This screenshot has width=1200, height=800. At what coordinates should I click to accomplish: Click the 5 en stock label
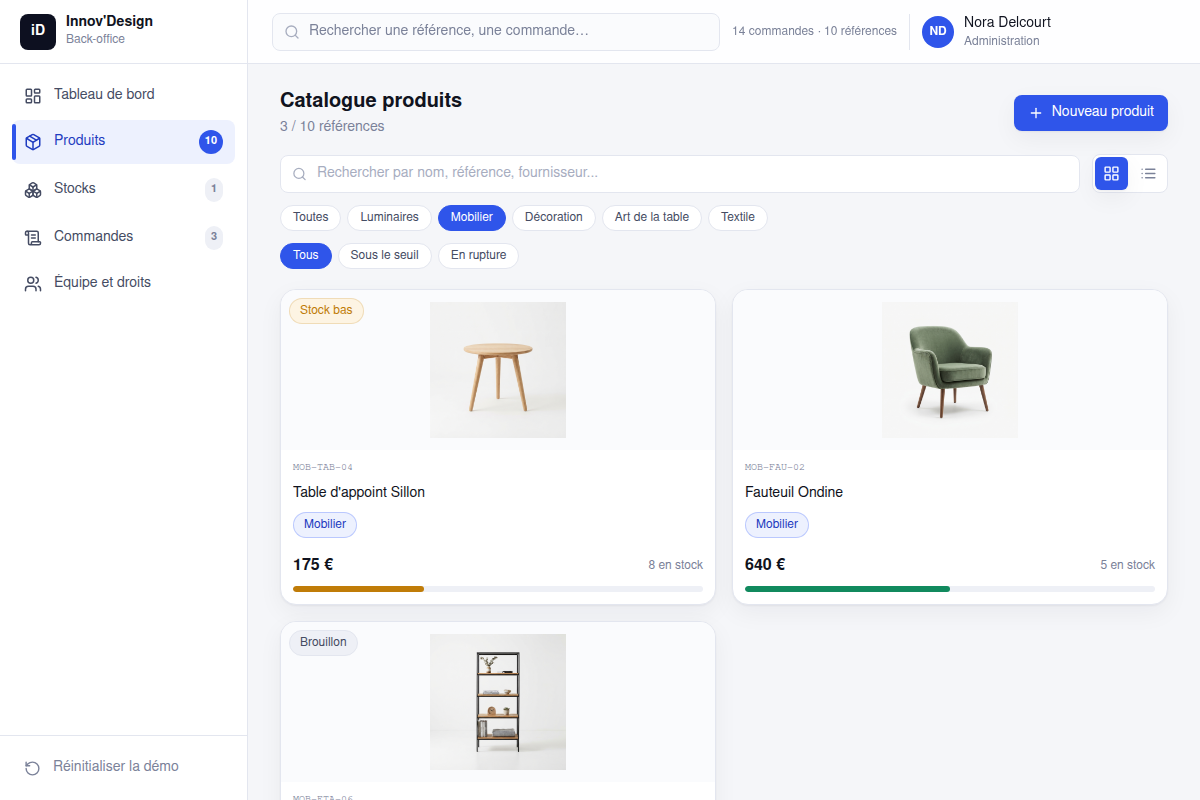click(x=1128, y=565)
